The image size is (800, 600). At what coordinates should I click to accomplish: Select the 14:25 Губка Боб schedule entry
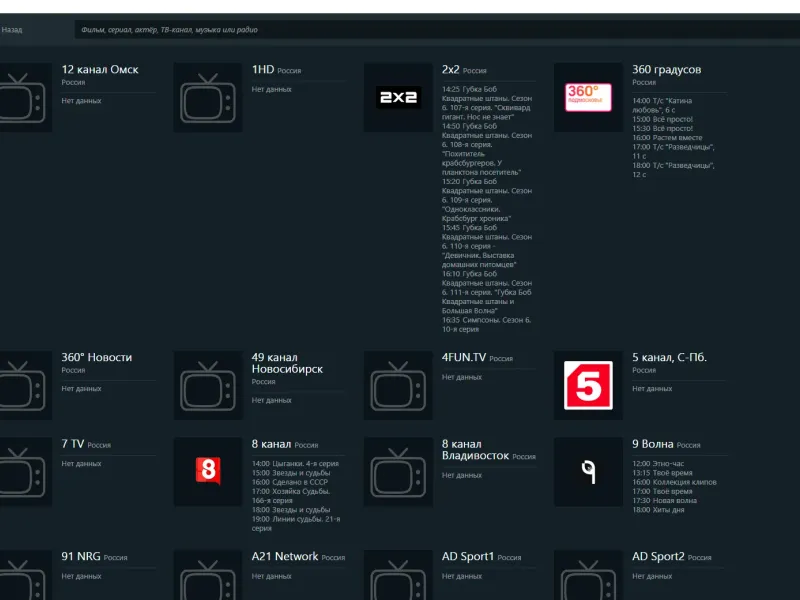click(x=487, y=103)
